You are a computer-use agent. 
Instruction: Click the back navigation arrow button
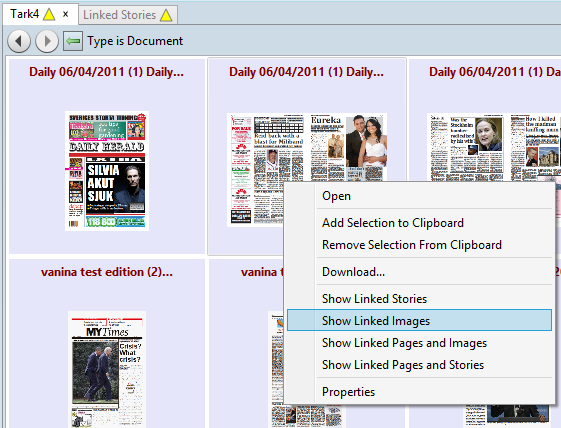19,41
